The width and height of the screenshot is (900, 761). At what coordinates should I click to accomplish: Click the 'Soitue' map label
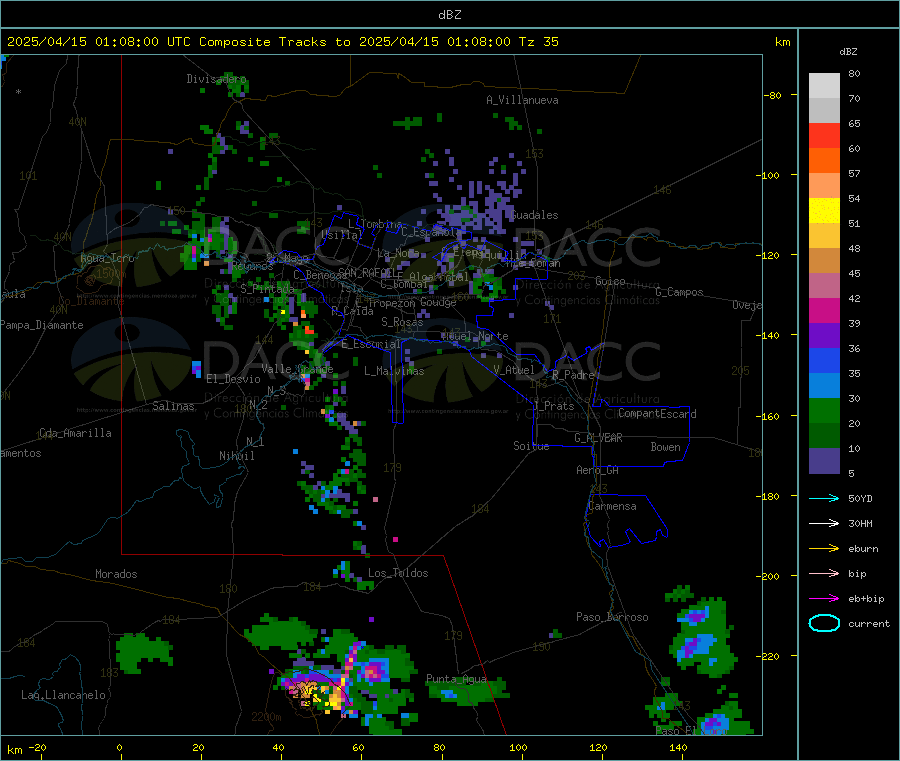click(x=531, y=446)
